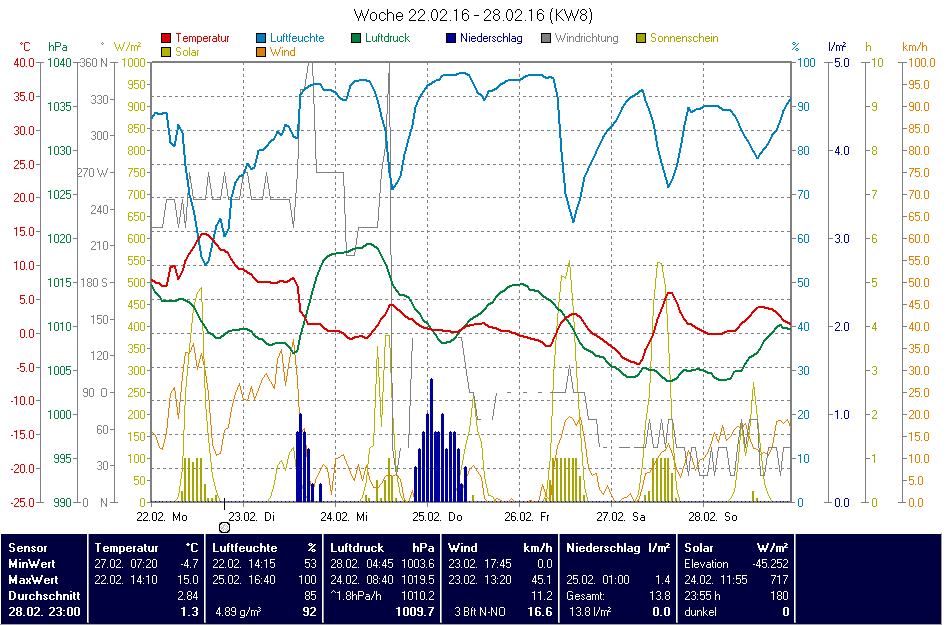Click the 13.8 l/m² precipitation total
950x625 pixels.
click(590, 612)
